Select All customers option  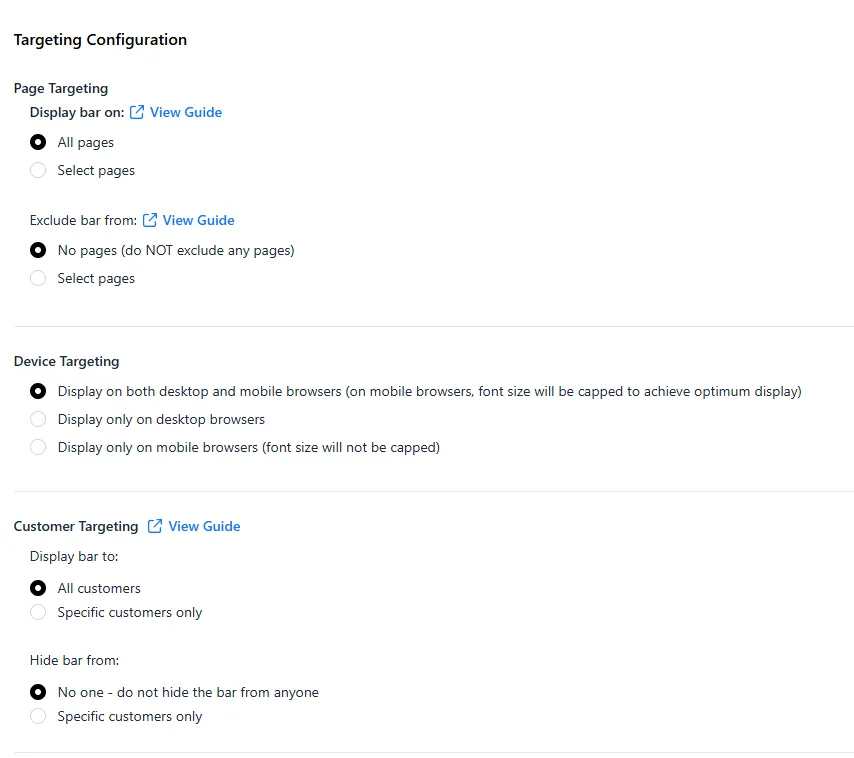[38, 588]
